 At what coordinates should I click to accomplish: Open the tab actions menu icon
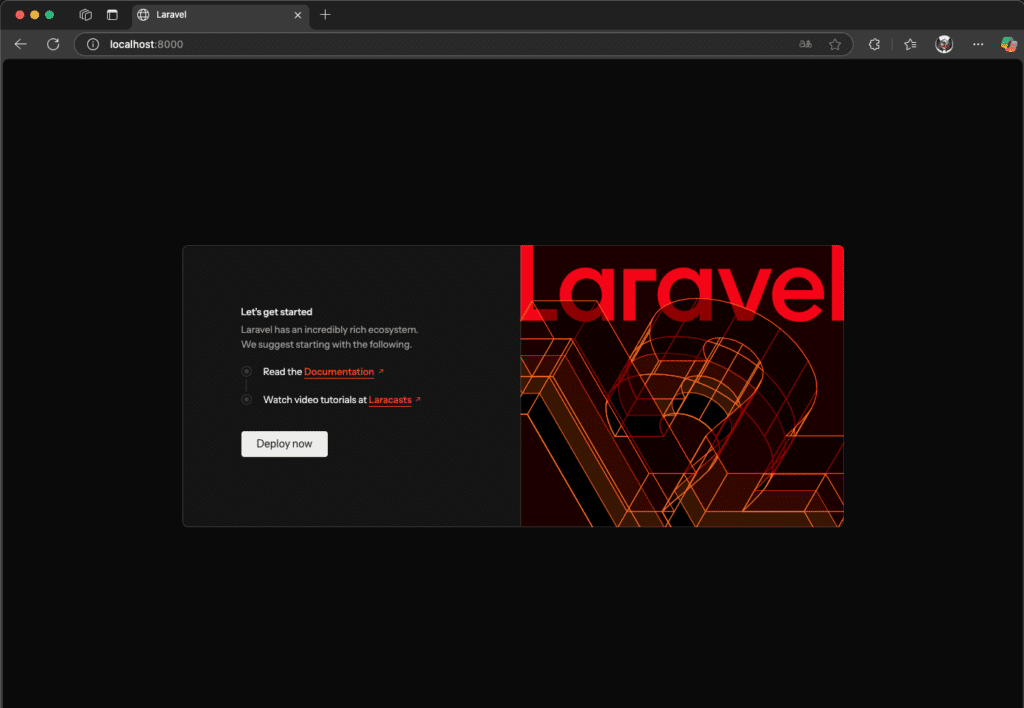(x=112, y=14)
